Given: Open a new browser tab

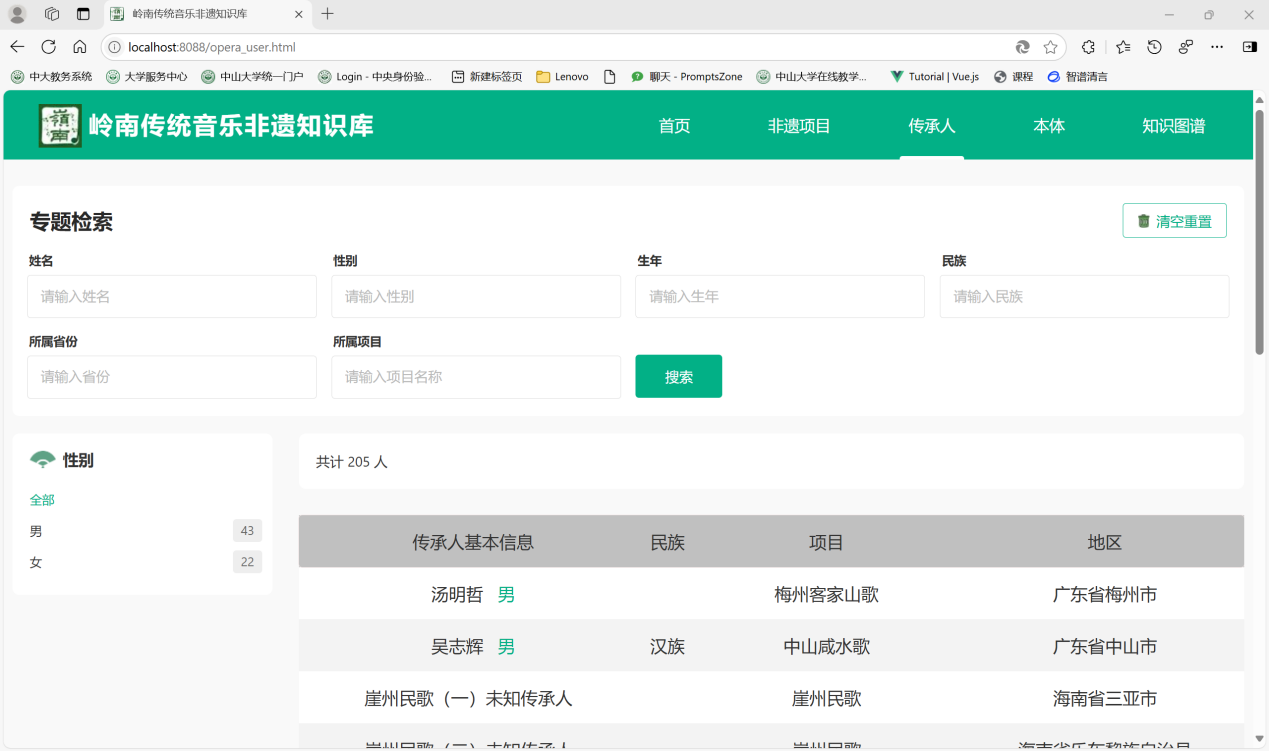Looking at the screenshot, I should [x=327, y=14].
